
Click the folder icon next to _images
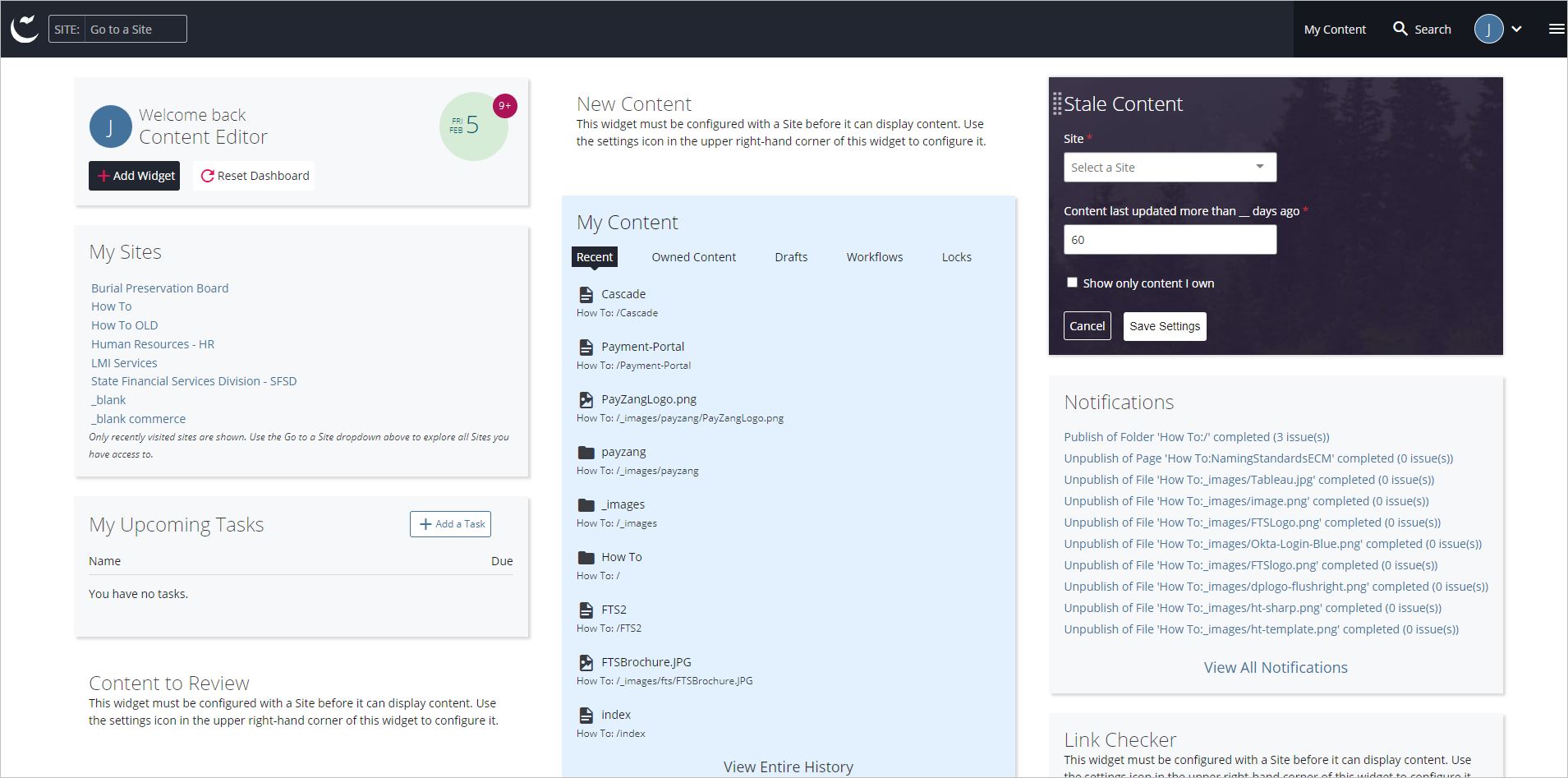(x=586, y=503)
